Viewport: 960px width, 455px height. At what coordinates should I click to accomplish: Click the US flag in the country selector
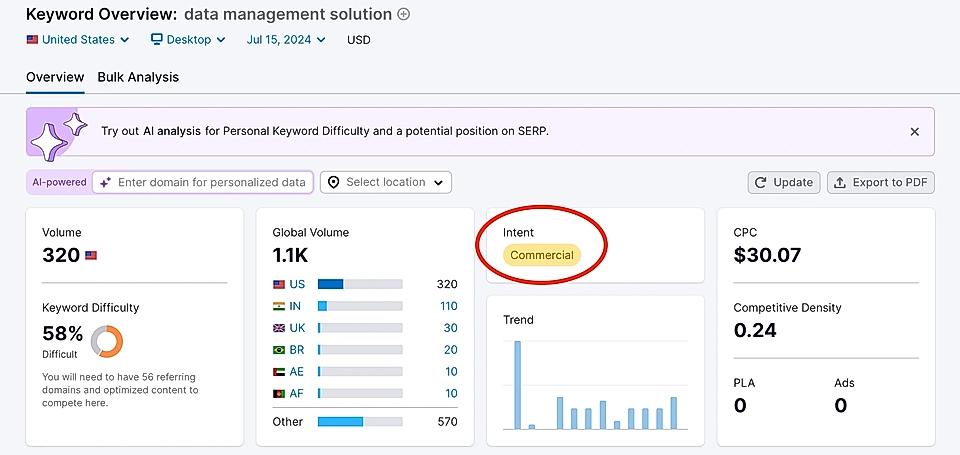pyautogui.click(x=32, y=40)
